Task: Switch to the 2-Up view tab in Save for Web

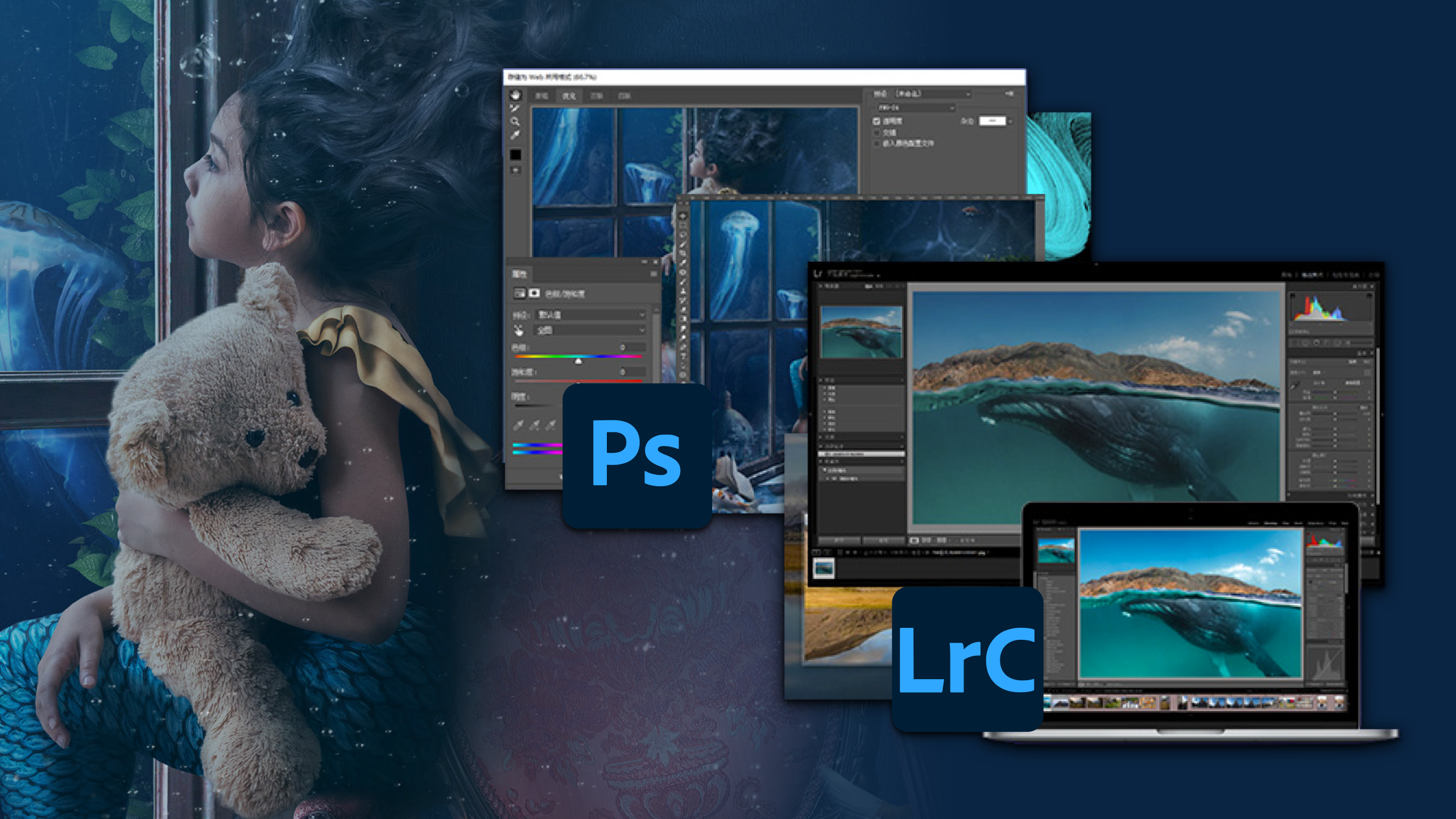Action: pos(597,96)
